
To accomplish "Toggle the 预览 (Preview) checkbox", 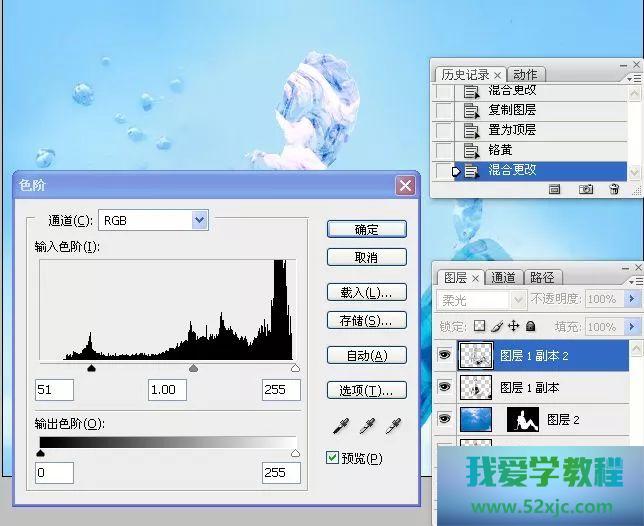I will click(333, 458).
